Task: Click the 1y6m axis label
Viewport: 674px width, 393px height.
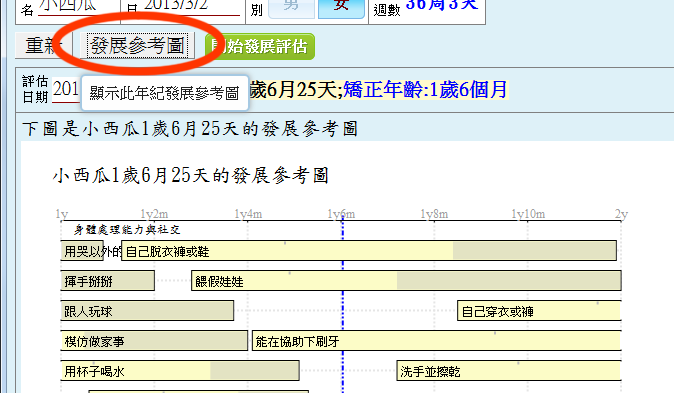Action: (341, 214)
